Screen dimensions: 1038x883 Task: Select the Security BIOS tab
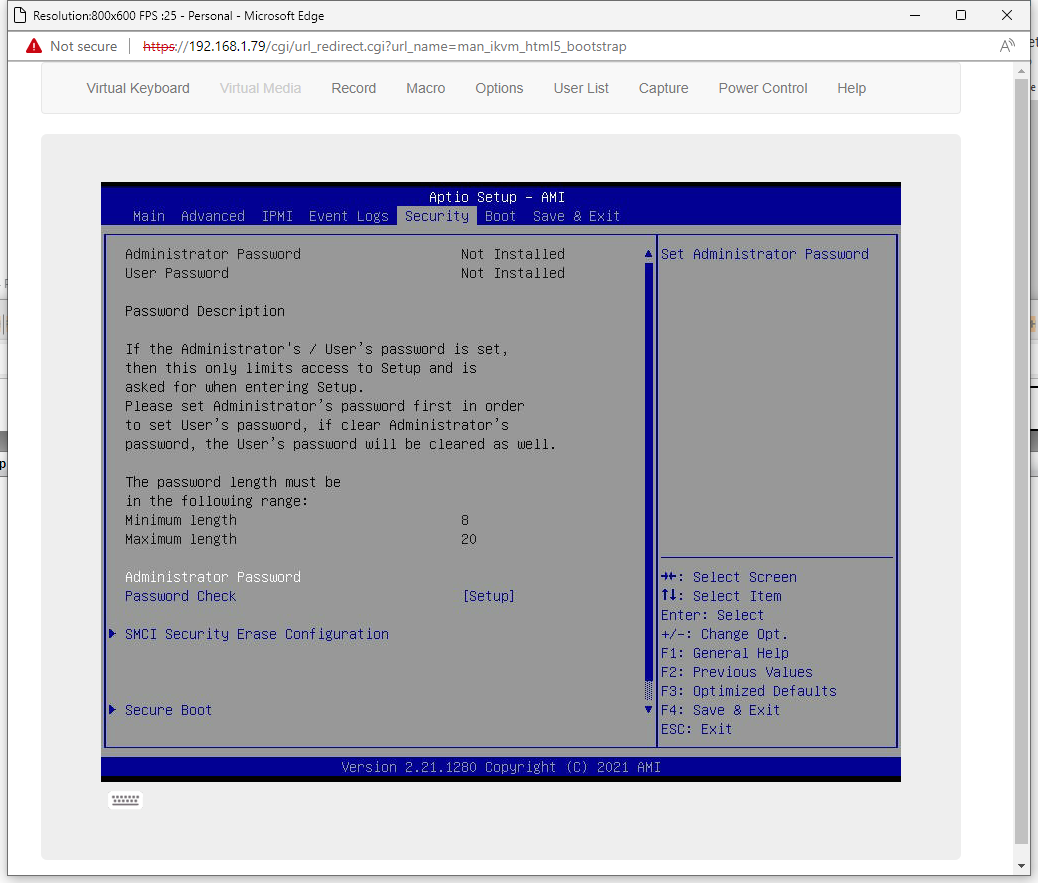[x=437, y=216]
